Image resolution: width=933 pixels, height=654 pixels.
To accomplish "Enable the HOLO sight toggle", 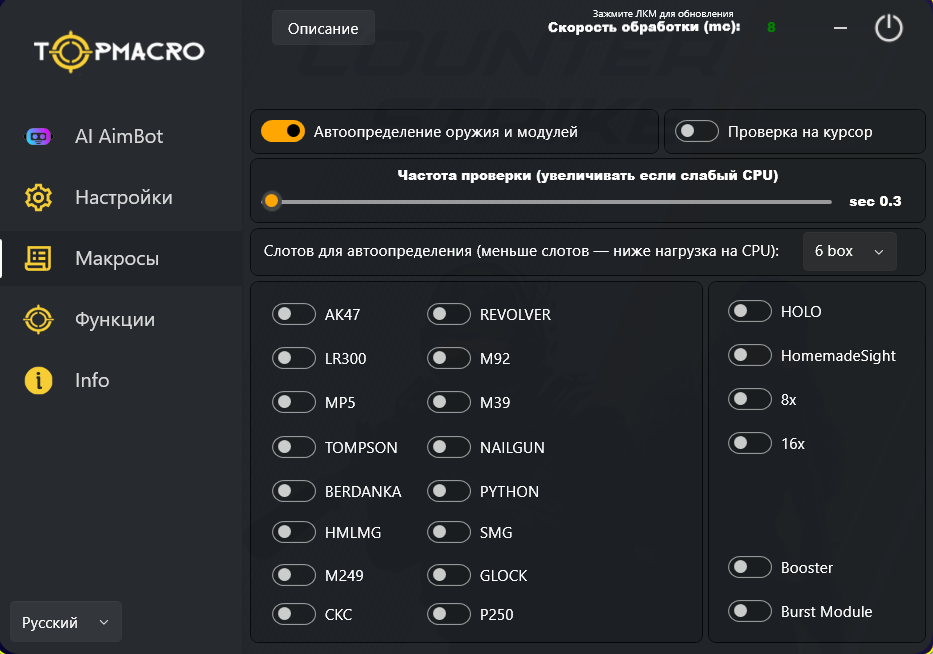I will (x=750, y=312).
